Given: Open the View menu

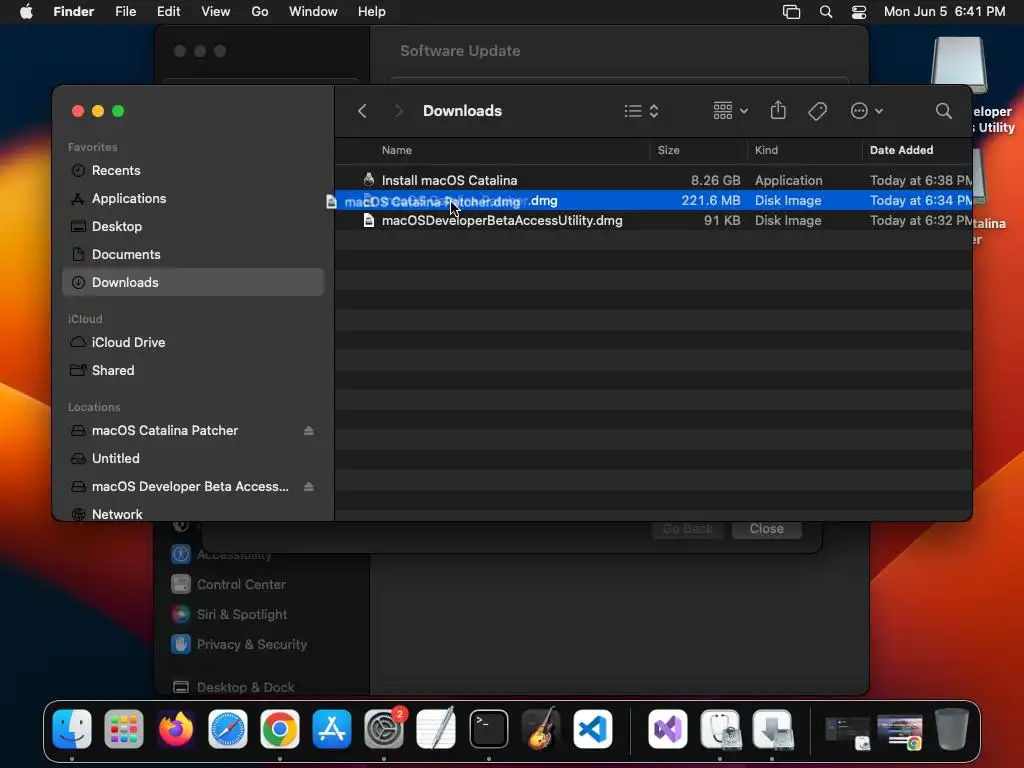Looking at the screenshot, I should (216, 12).
